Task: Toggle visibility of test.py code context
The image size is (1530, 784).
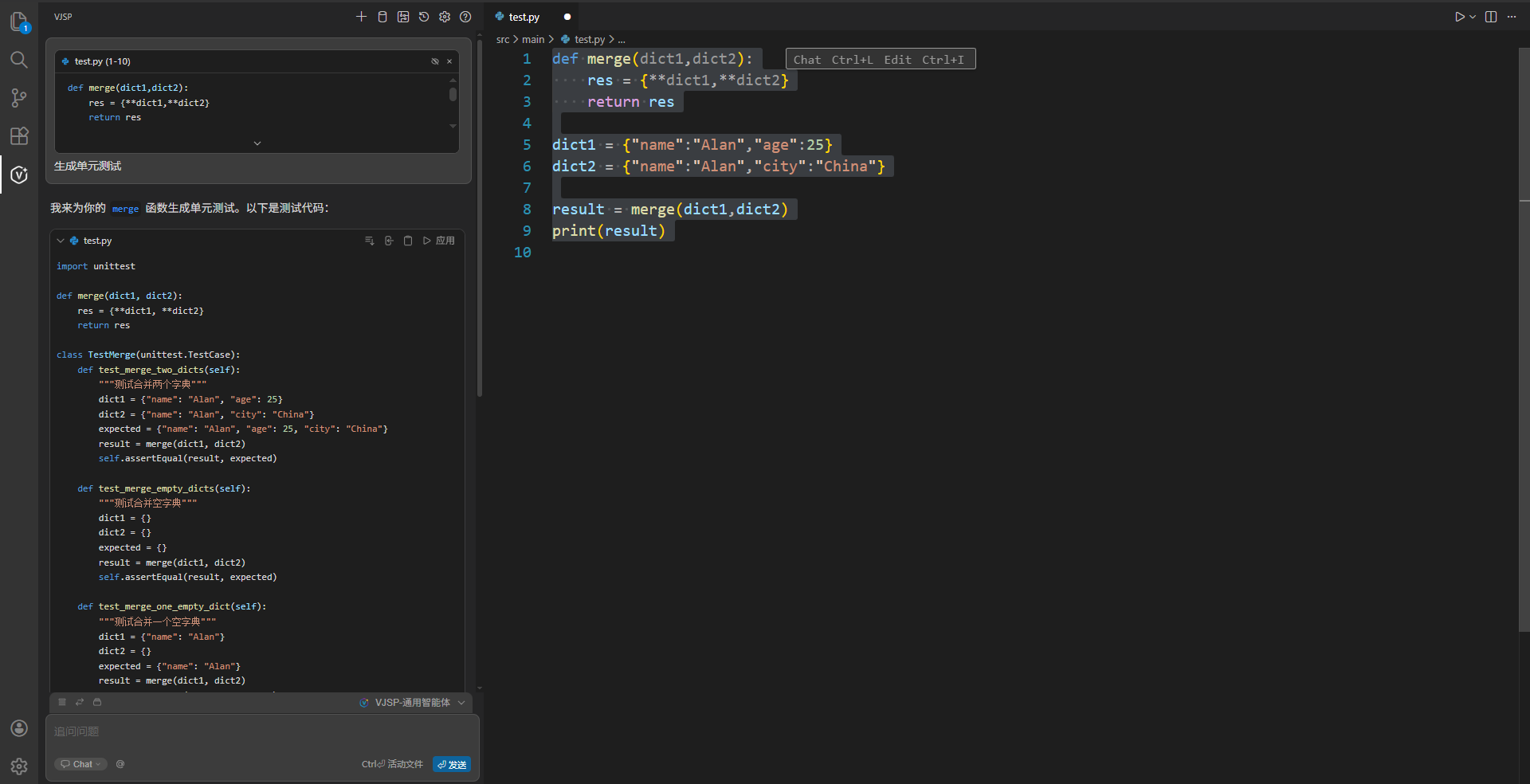Action: pyautogui.click(x=435, y=61)
